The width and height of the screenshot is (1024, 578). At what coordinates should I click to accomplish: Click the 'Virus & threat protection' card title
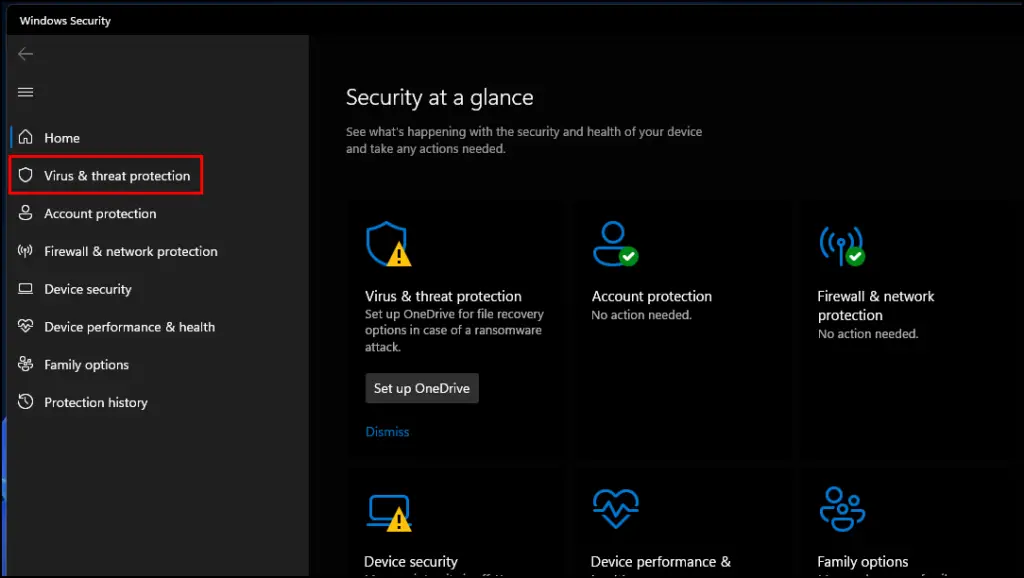(x=443, y=296)
